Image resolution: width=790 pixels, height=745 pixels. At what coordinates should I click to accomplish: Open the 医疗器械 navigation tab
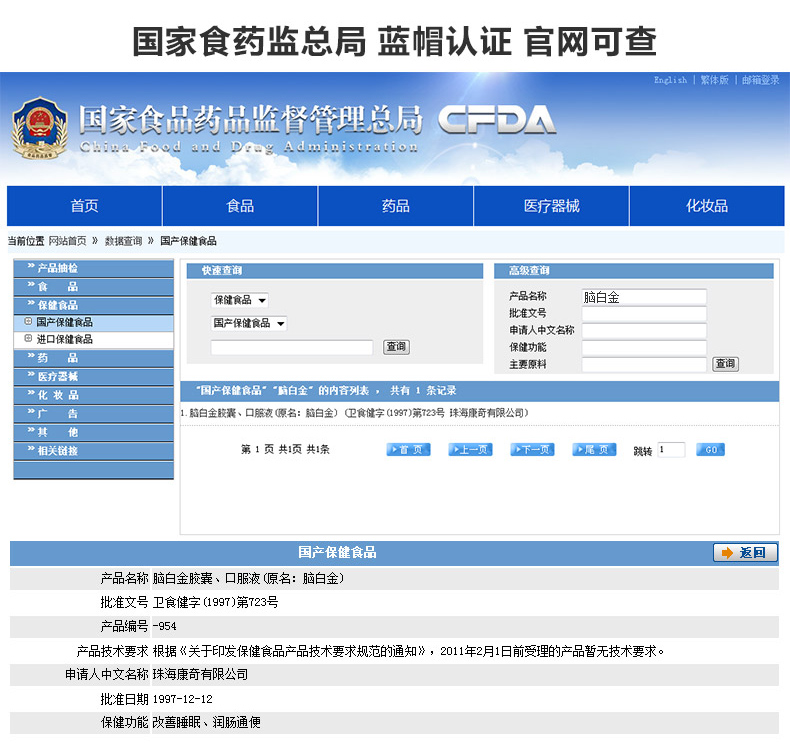click(551, 206)
